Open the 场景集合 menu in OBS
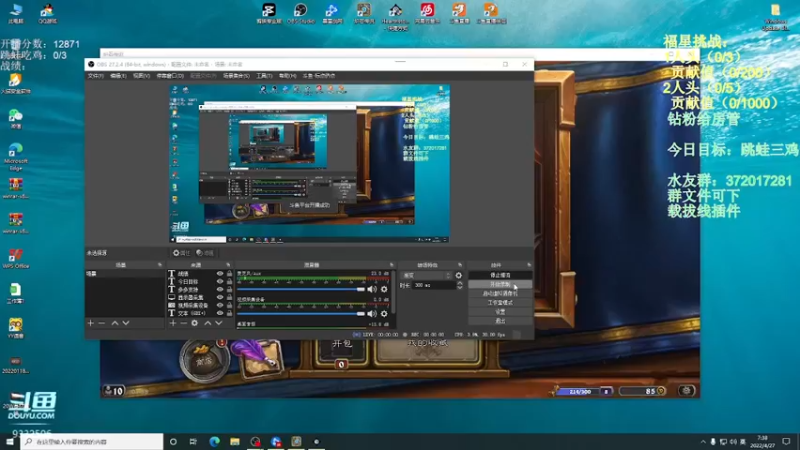This screenshot has height=450, width=800. point(236,76)
